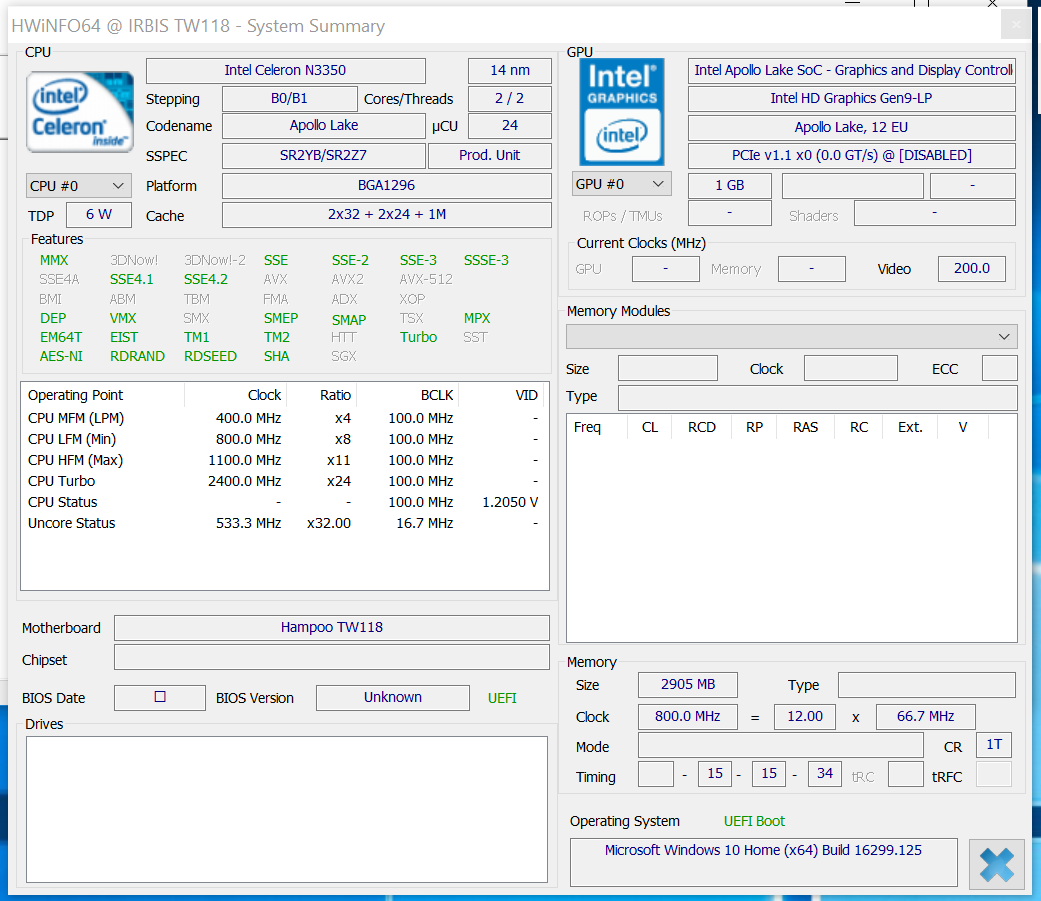The image size is (1041, 901).
Task: Click the Prod. Unit field
Action: pos(490,155)
